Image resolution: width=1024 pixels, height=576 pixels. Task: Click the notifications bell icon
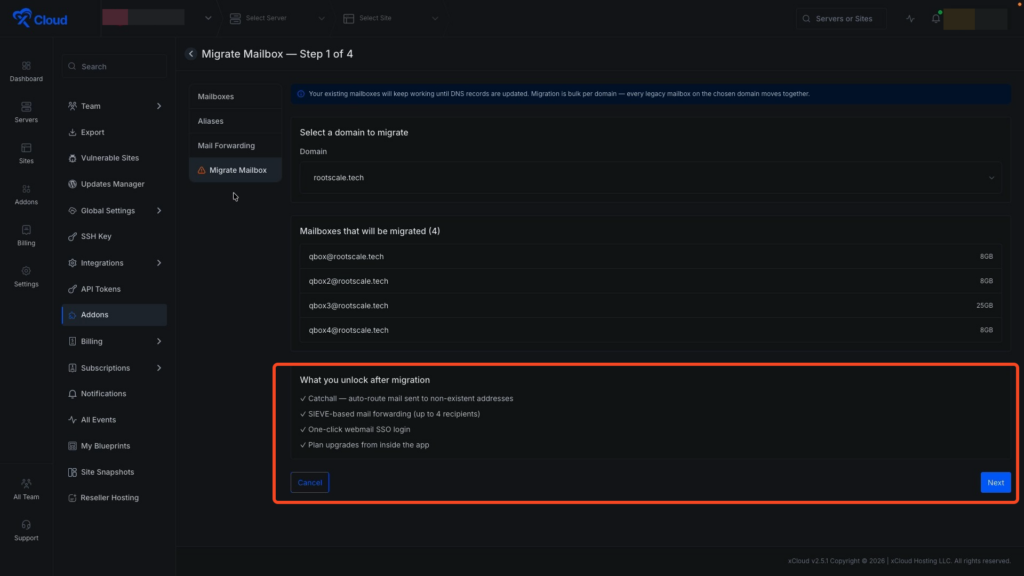[936, 18]
